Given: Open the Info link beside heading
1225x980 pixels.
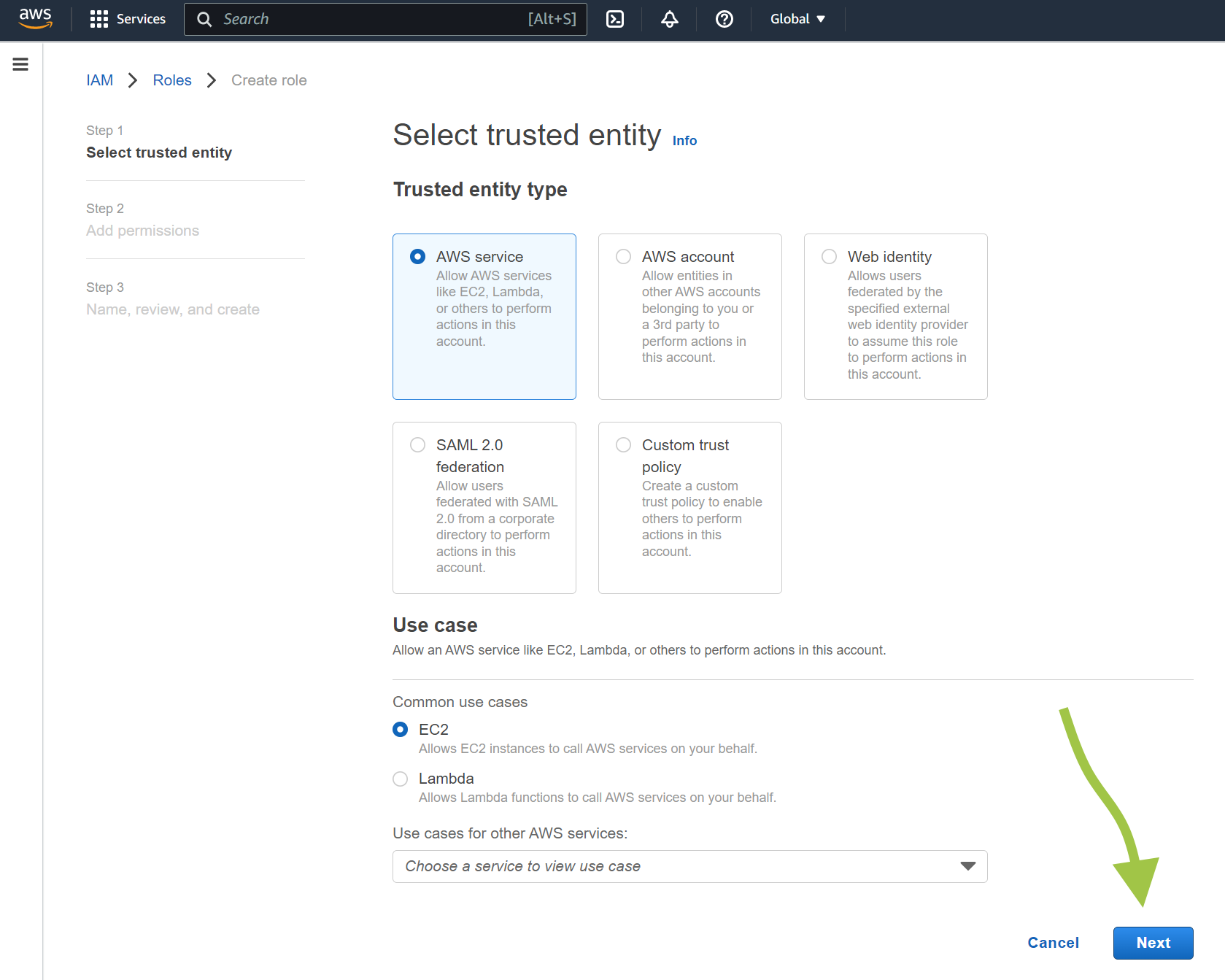Looking at the screenshot, I should pyautogui.click(x=684, y=141).
